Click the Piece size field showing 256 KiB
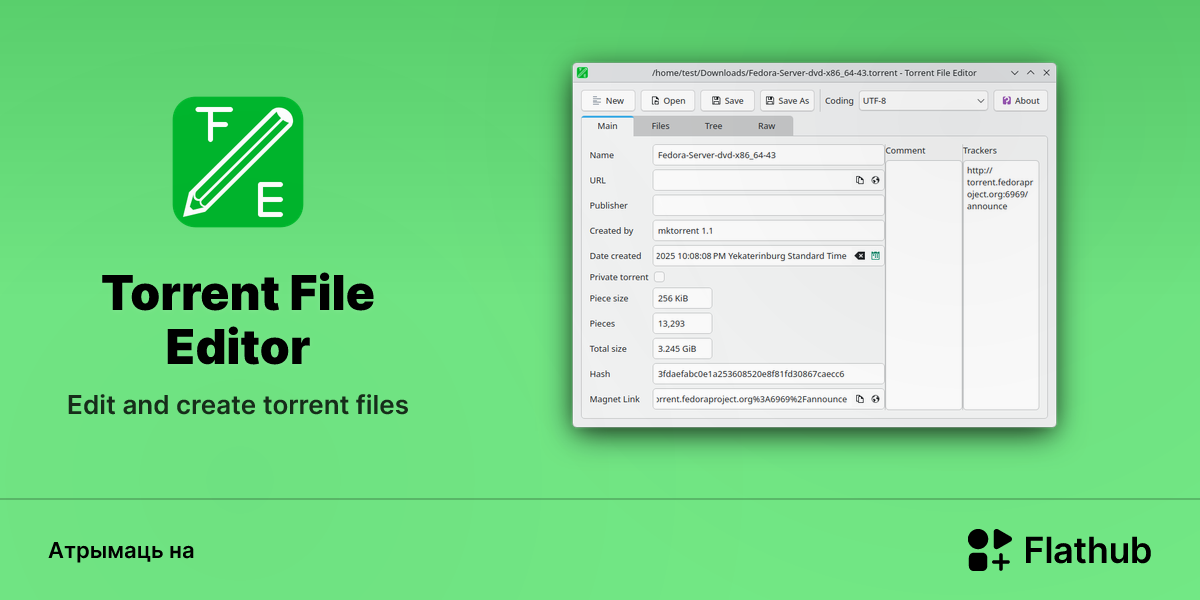The width and height of the screenshot is (1200, 600). coord(682,298)
